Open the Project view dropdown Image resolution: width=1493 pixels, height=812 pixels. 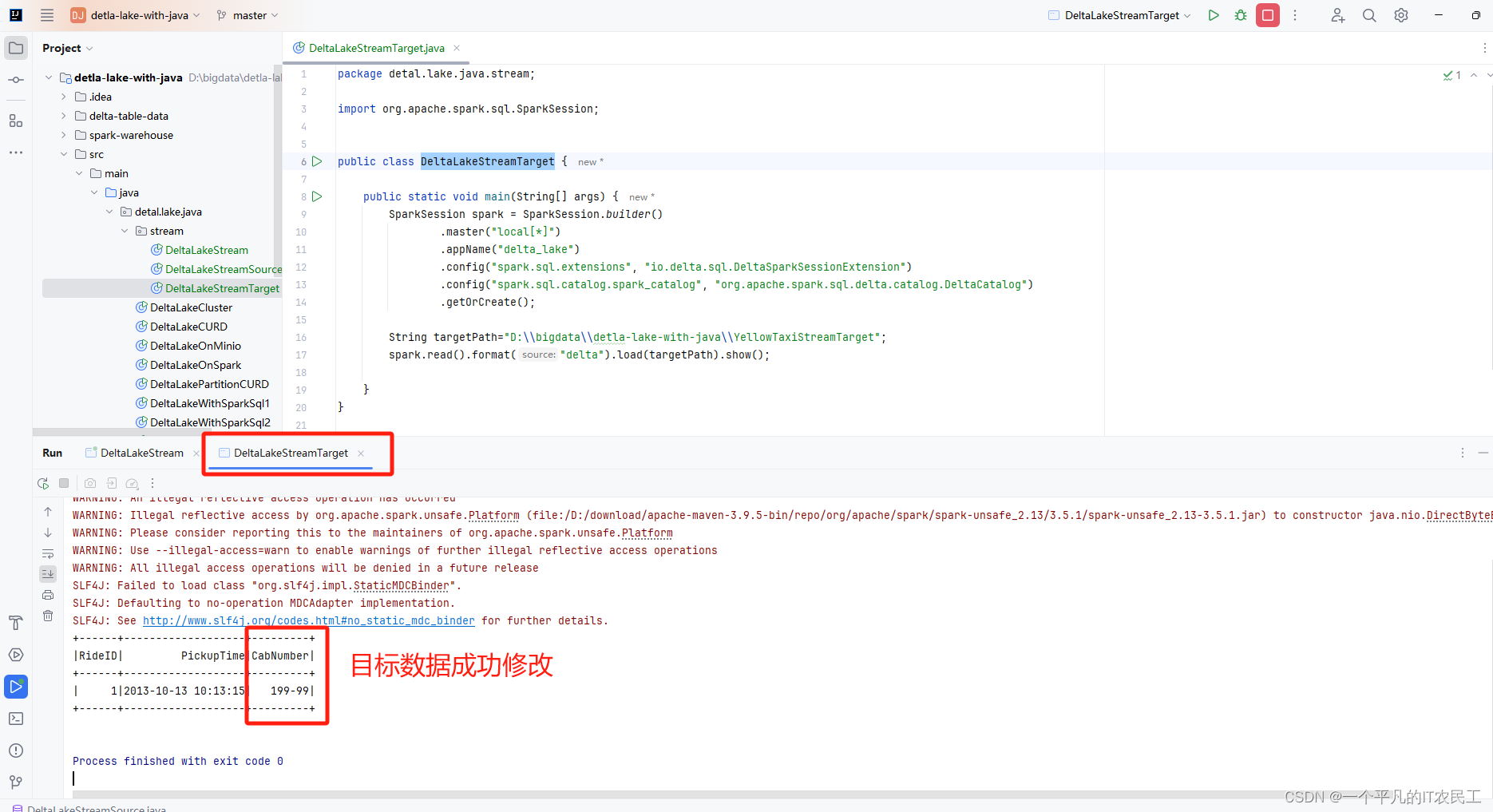point(68,48)
